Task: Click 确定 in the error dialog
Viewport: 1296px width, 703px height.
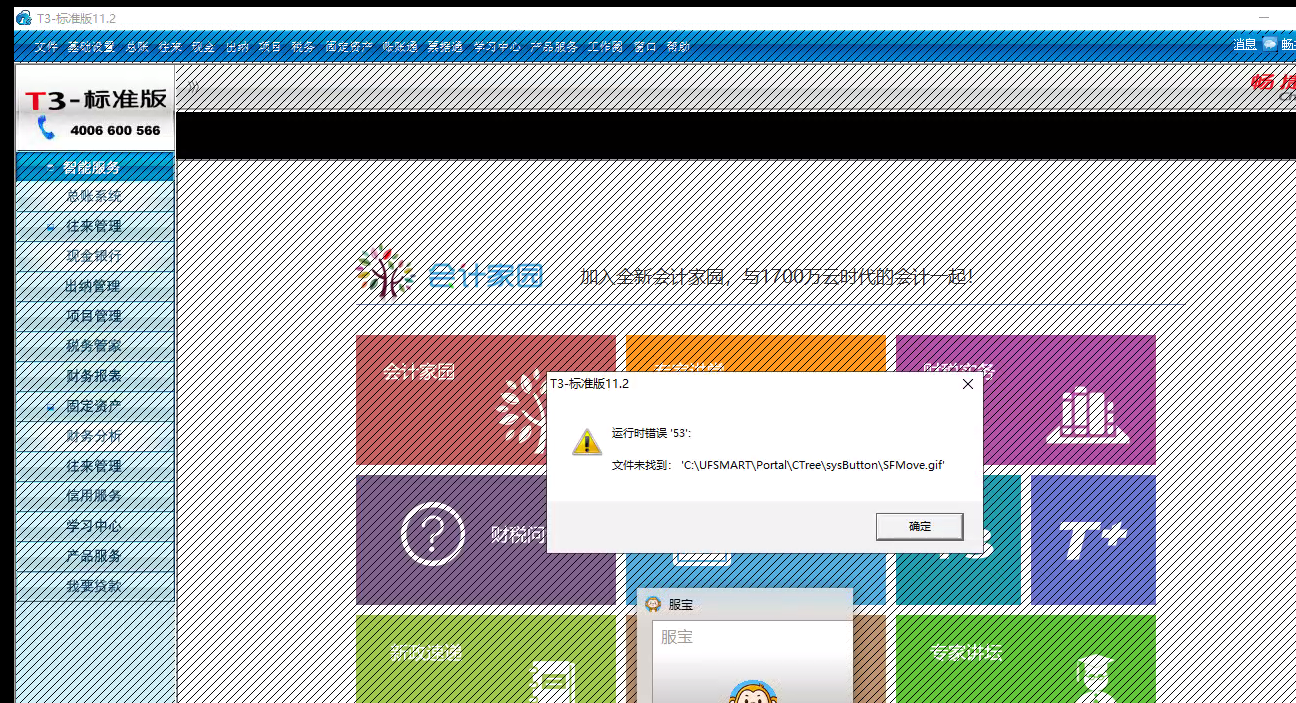Action: pyautogui.click(x=919, y=526)
